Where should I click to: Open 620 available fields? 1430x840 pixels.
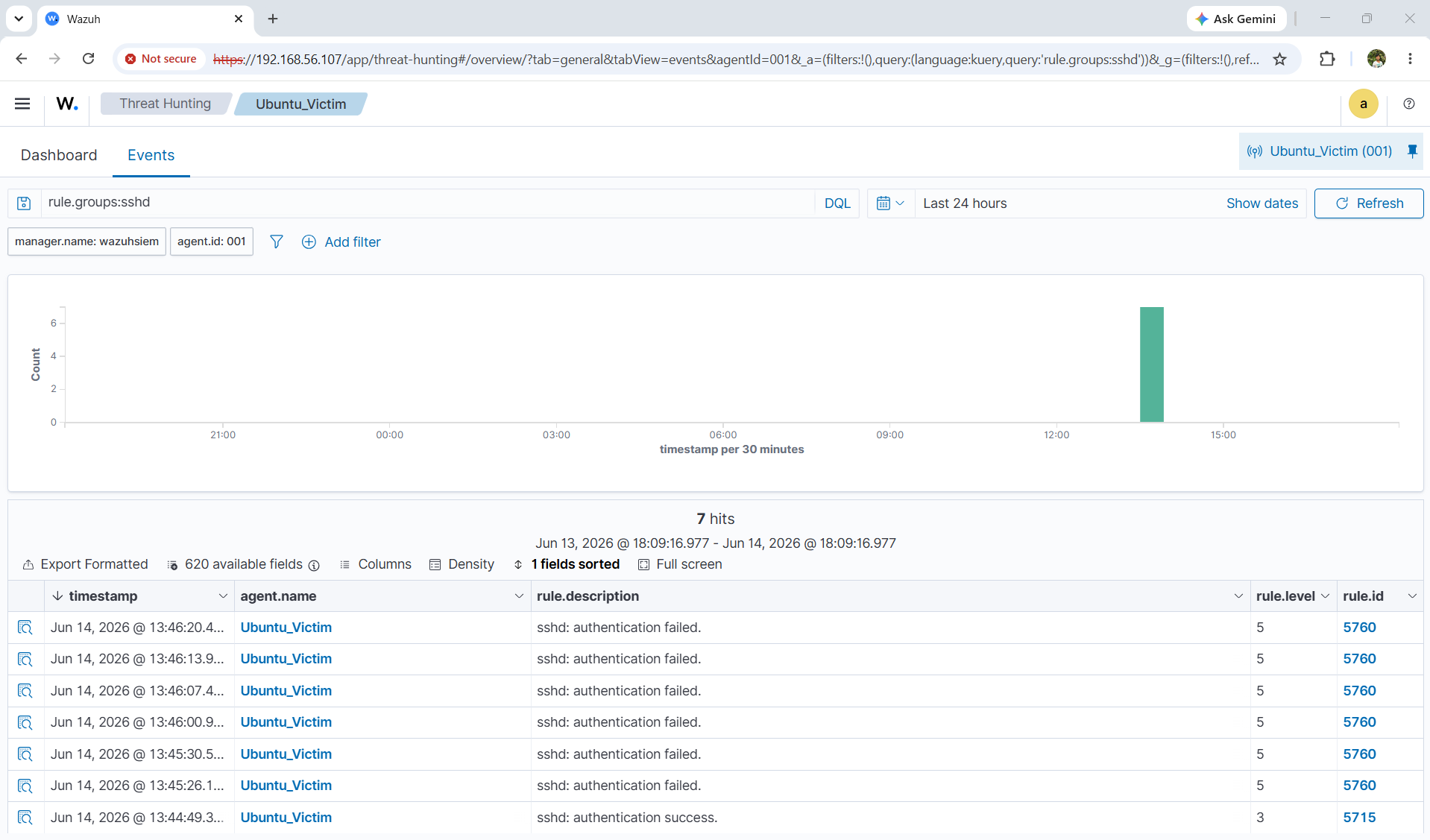tap(243, 564)
